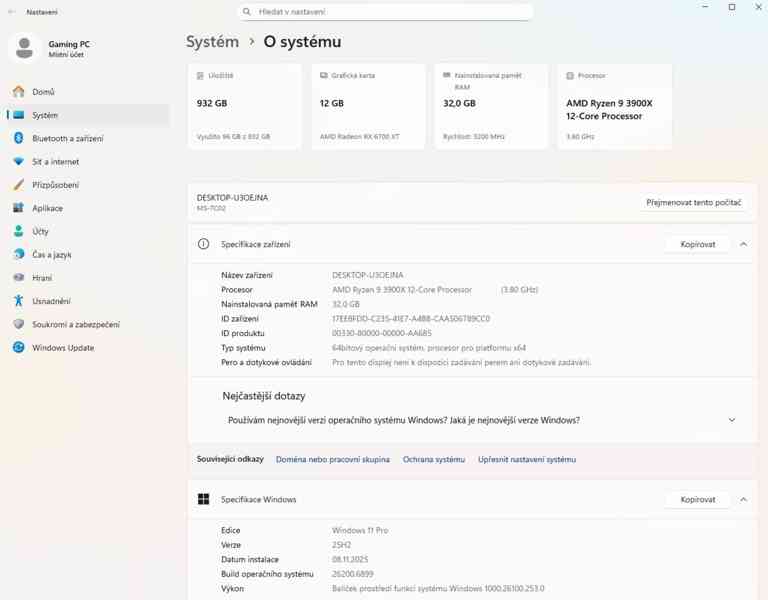The width and height of the screenshot is (768, 600).
Task: Click the Systém monitor icon in sidebar
Action: pos(19,115)
